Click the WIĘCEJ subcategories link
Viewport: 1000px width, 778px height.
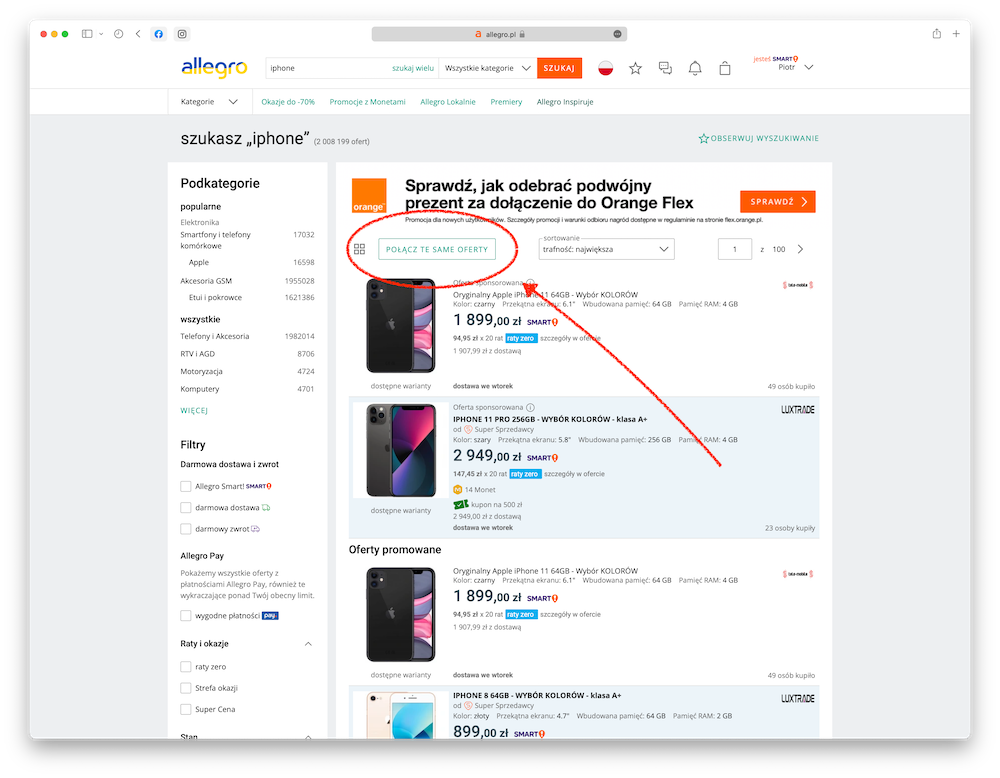[194, 411]
